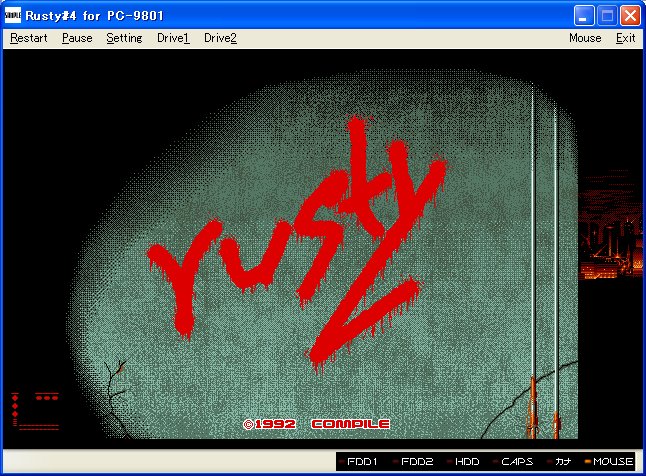This screenshot has width=646, height=476.
Task: Open the Drive2 menu
Action: pyautogui.click(x=220, y=38)
